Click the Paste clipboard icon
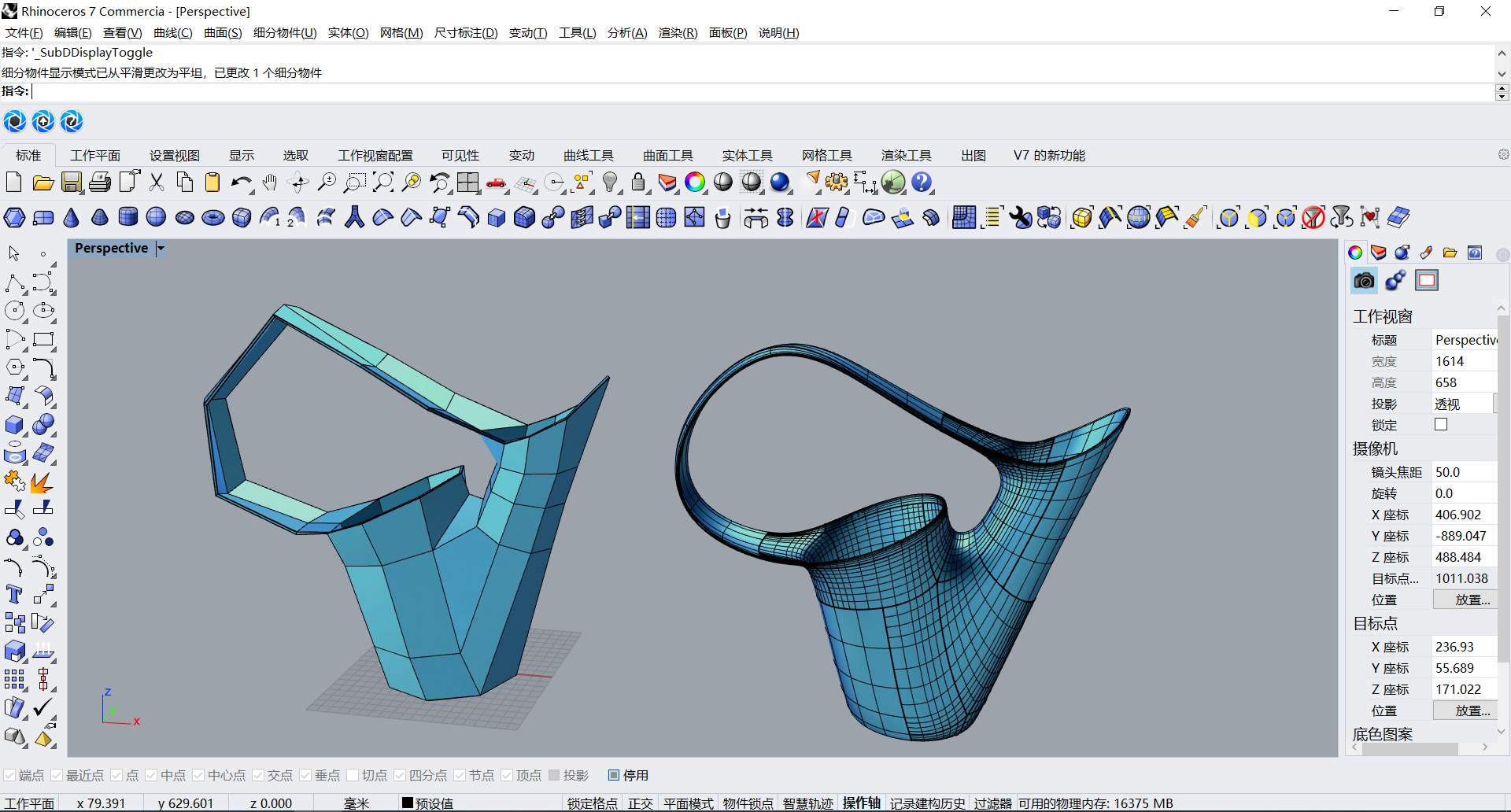This screenshot has width=1511, height=812. 212,183
